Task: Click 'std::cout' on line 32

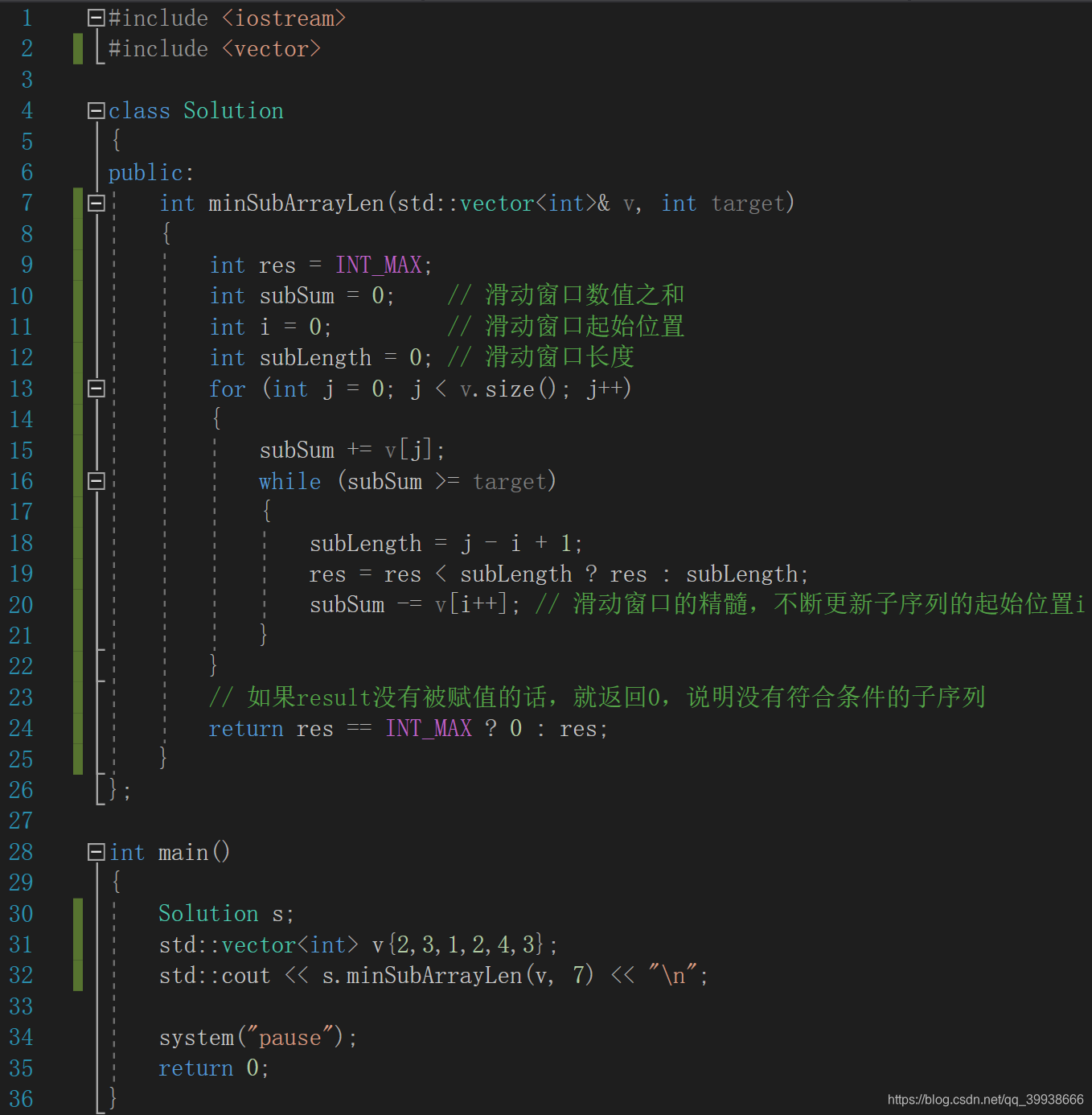Action: click(x=215, y=976)
